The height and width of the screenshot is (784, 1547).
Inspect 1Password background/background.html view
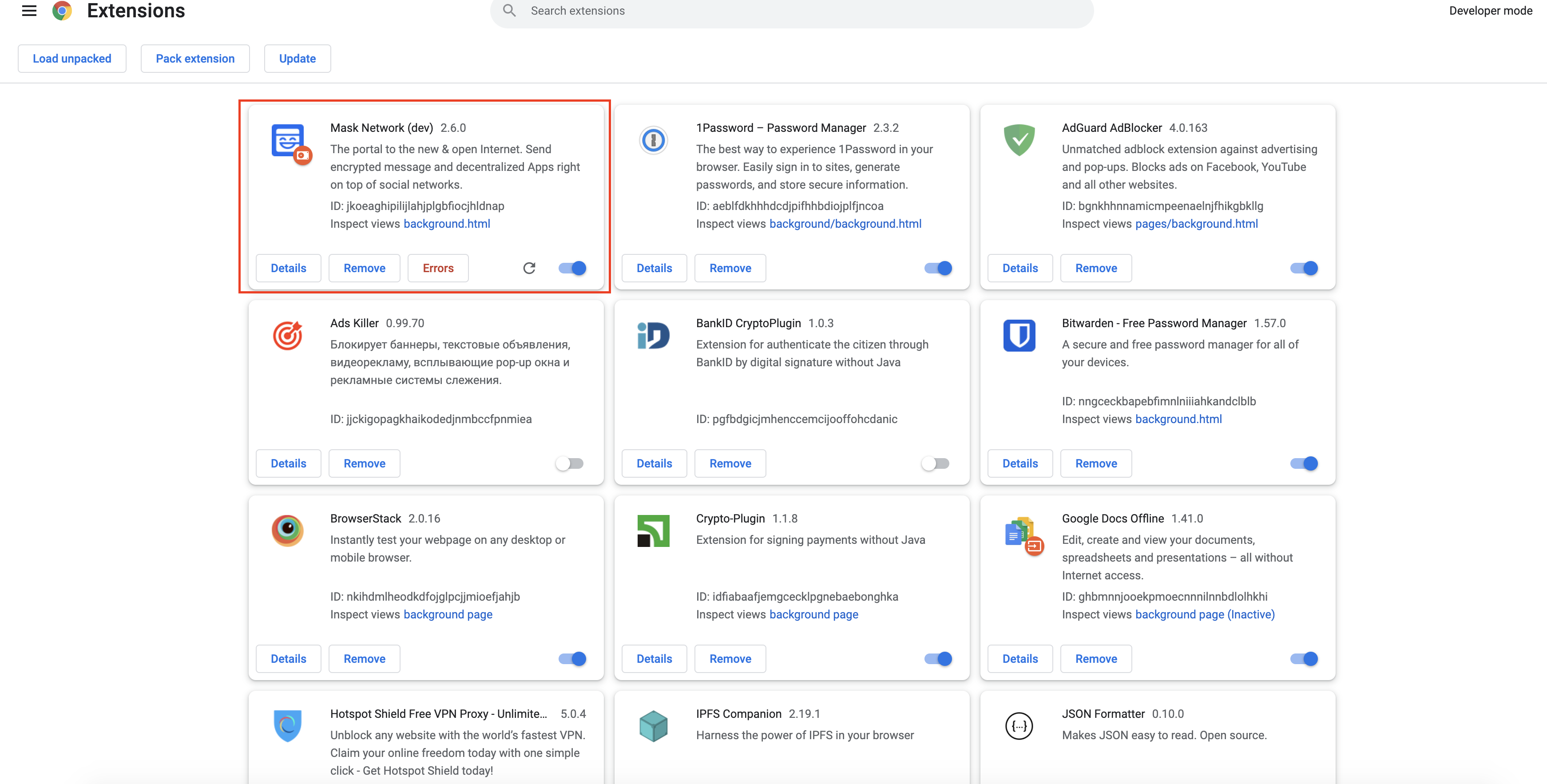[x=845, y=223]
